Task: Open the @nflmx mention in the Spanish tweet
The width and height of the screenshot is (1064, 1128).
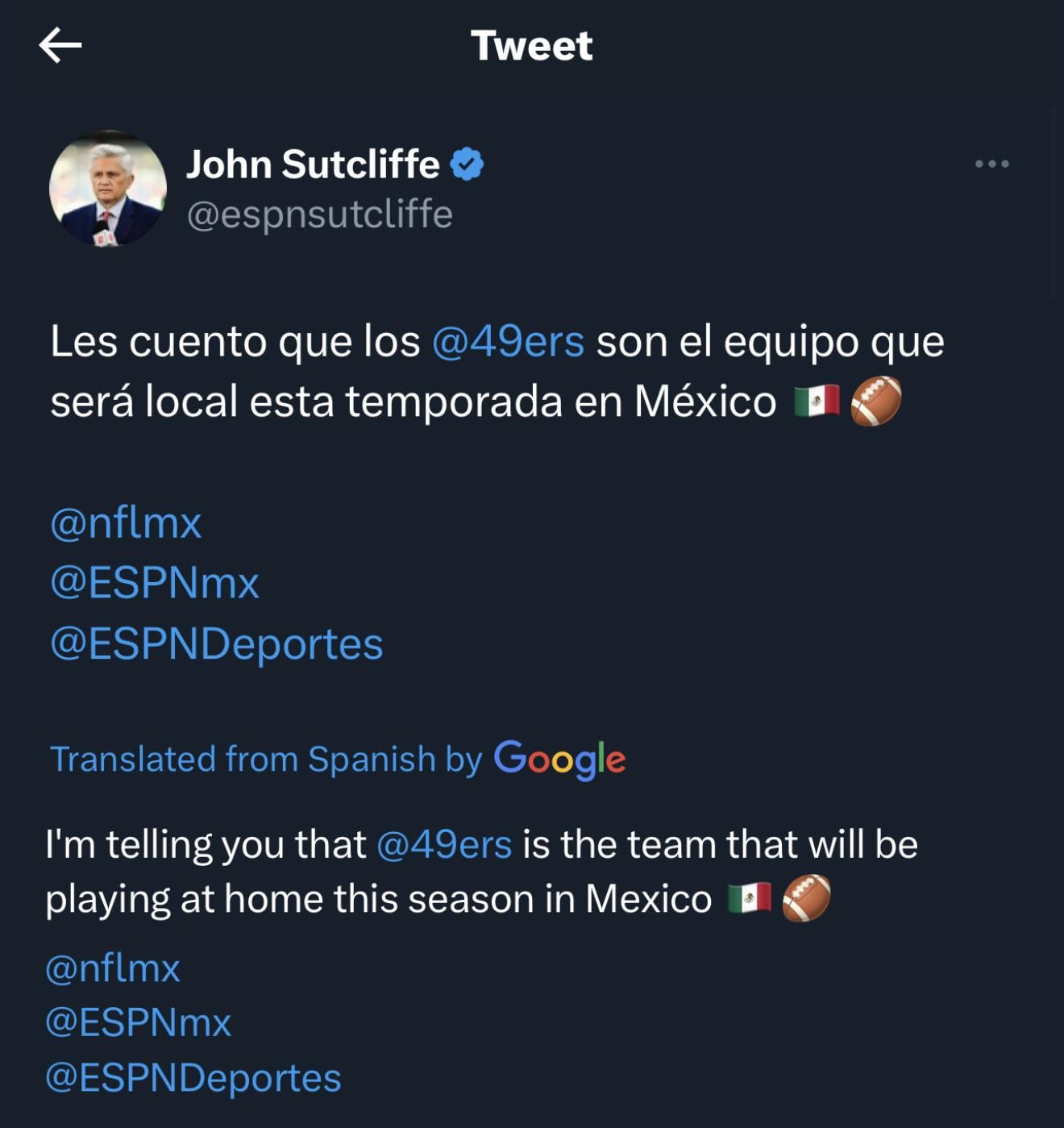Action: (x=126, y=523)
